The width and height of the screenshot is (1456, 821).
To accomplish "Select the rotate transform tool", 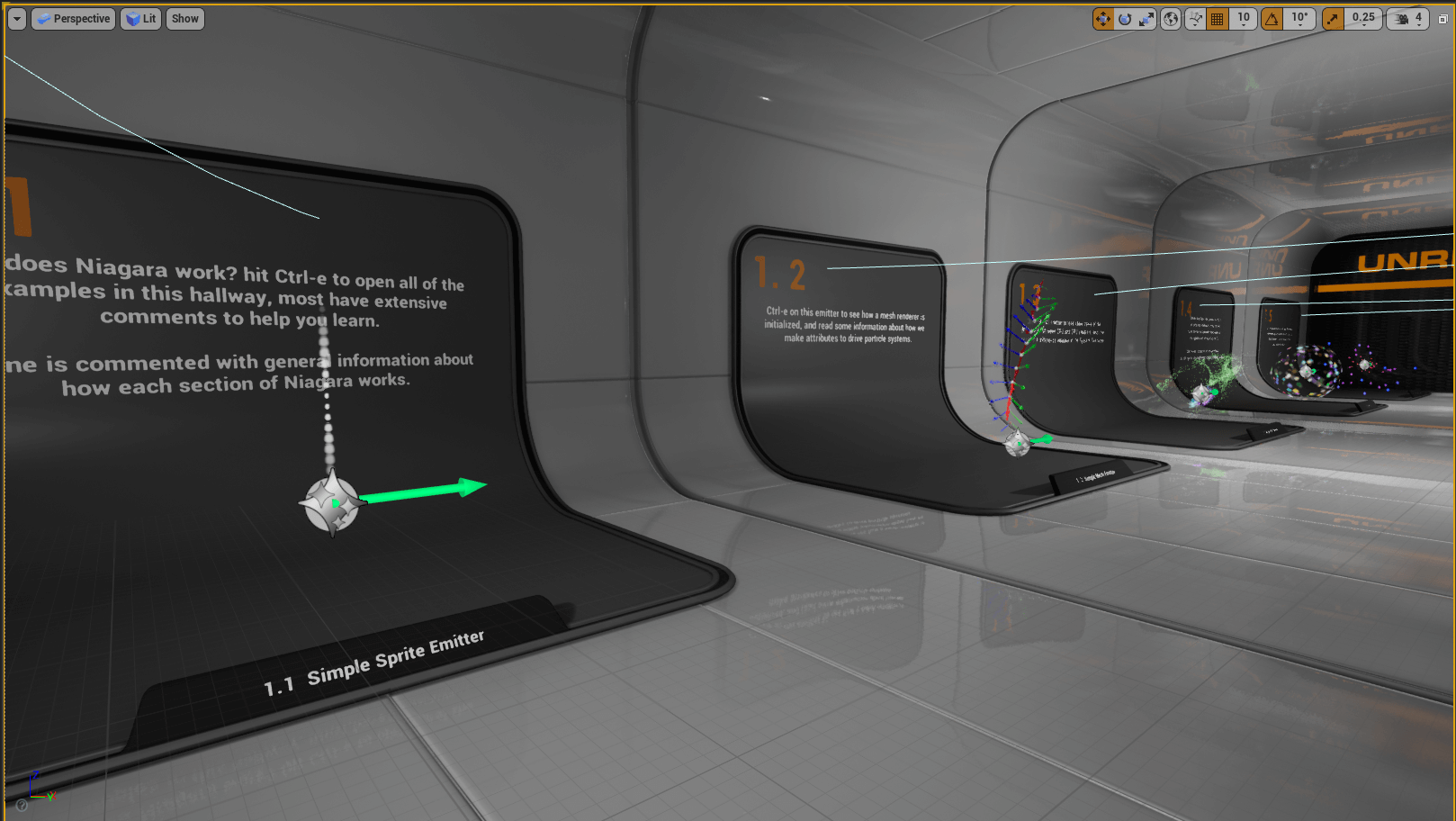I will click(1125, 19).
